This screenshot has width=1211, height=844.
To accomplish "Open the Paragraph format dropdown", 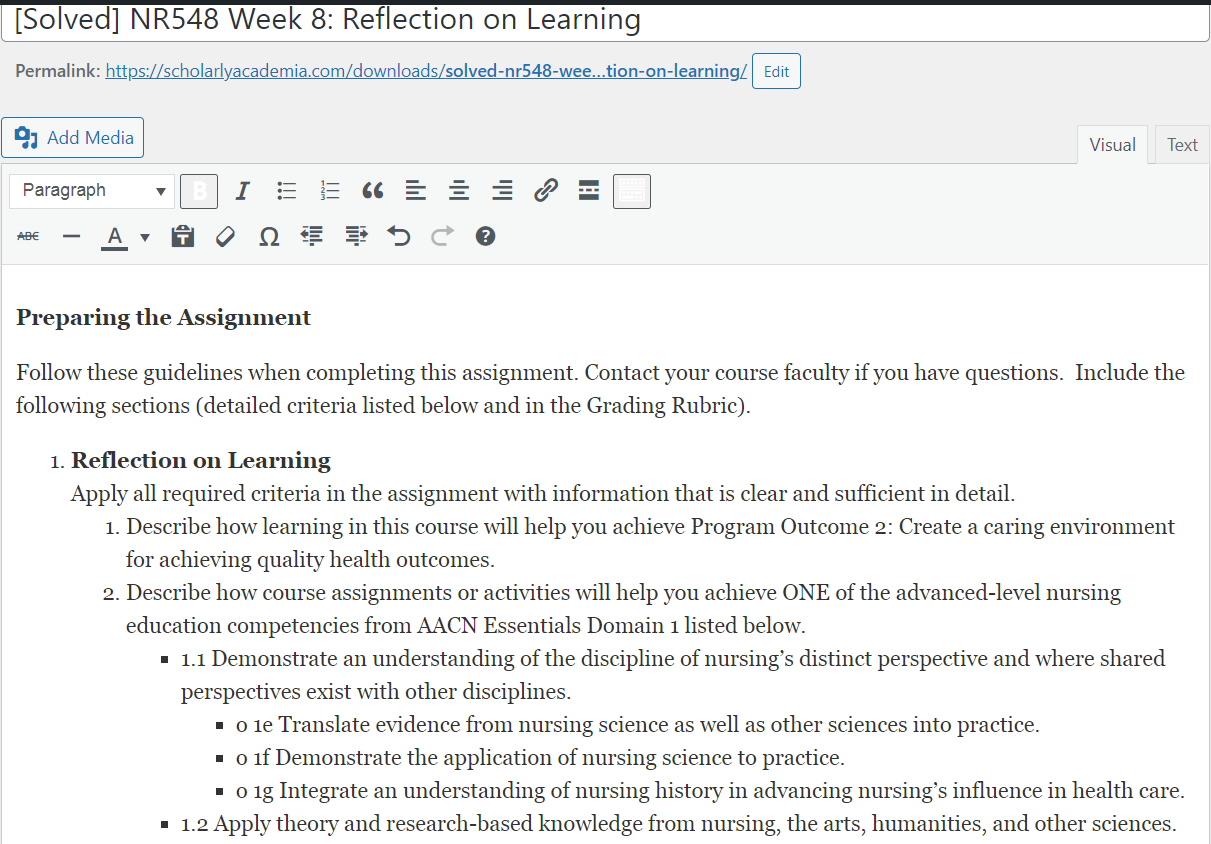I will [x=92, y=191].
